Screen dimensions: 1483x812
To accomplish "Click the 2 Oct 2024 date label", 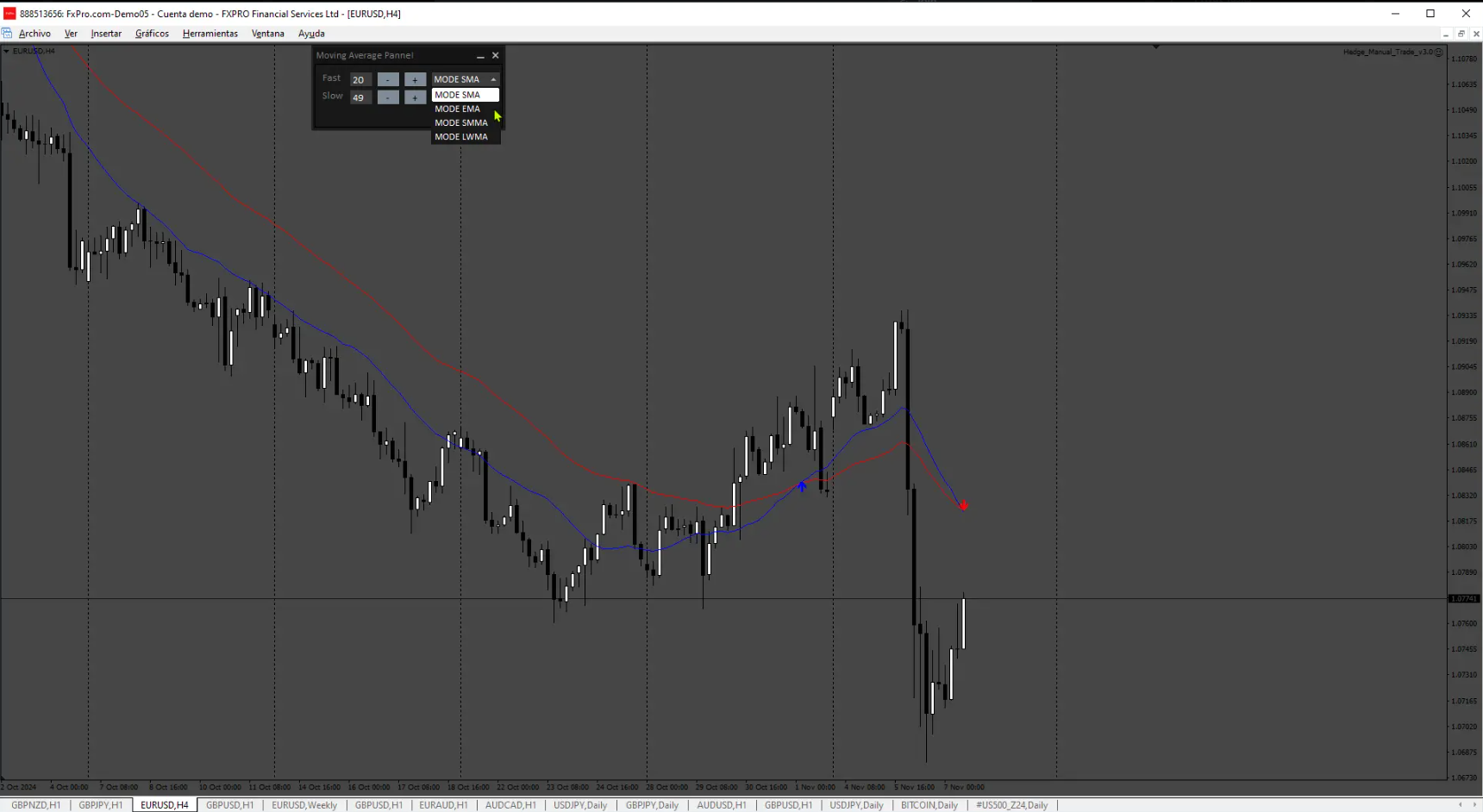I will point(19,787).
